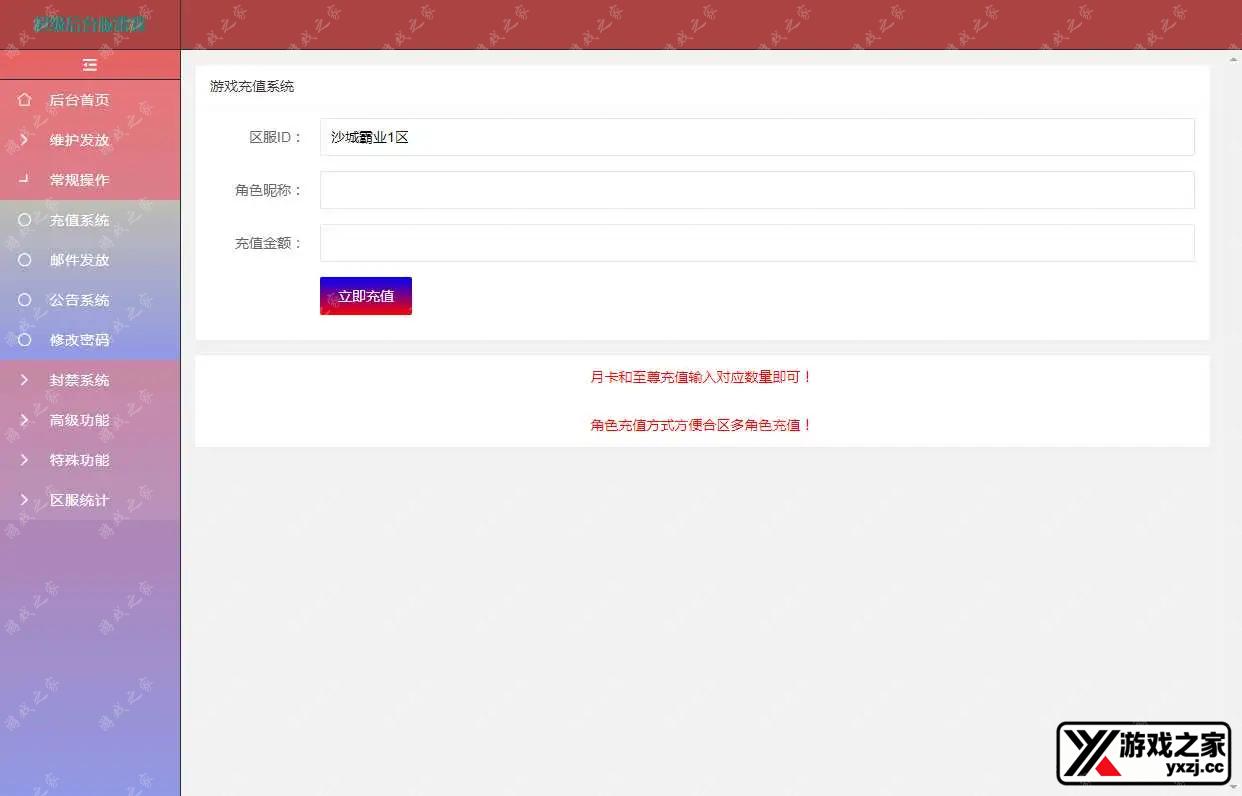Click circle icon beside 公告系统
This screenshot has height=796, width=1242.
point(25,300)
